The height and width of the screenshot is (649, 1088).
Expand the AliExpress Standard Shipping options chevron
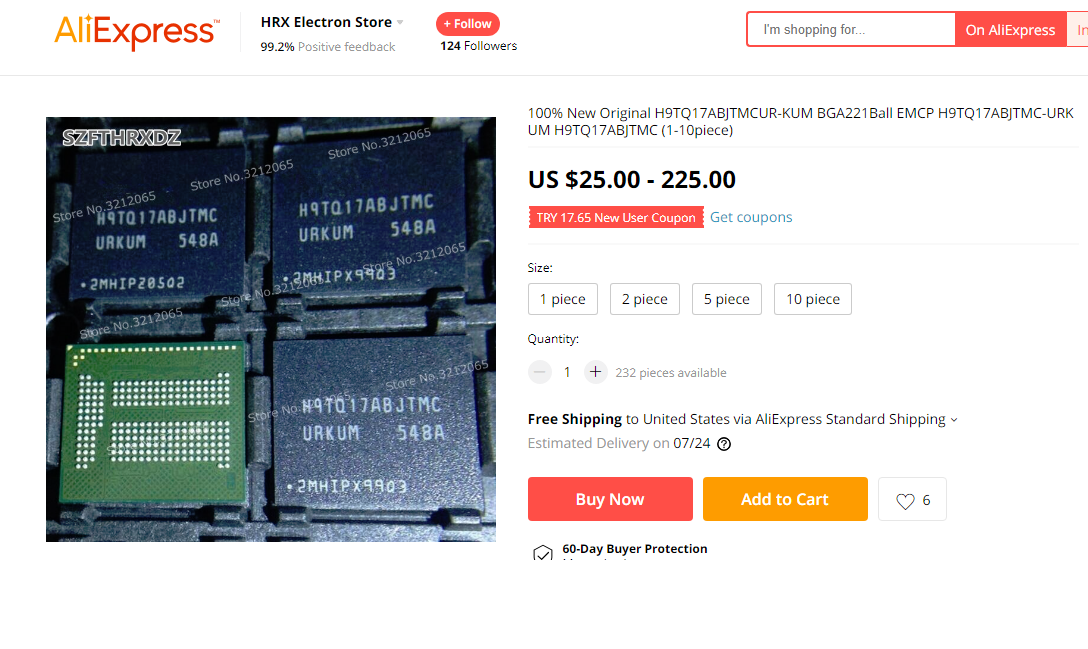(954, 420)
